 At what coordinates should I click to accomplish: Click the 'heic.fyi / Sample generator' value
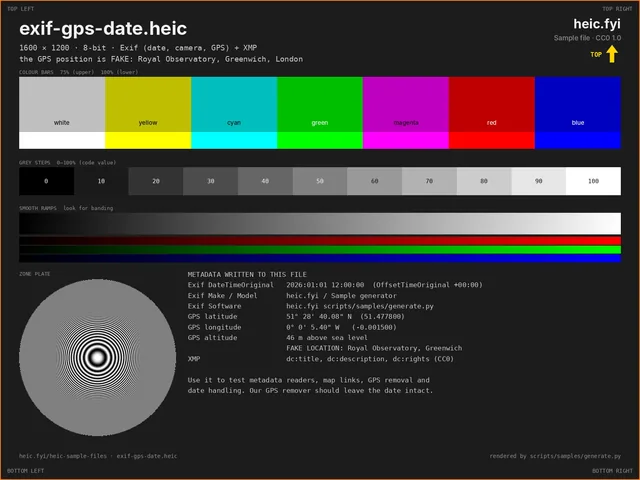[341, 296]
